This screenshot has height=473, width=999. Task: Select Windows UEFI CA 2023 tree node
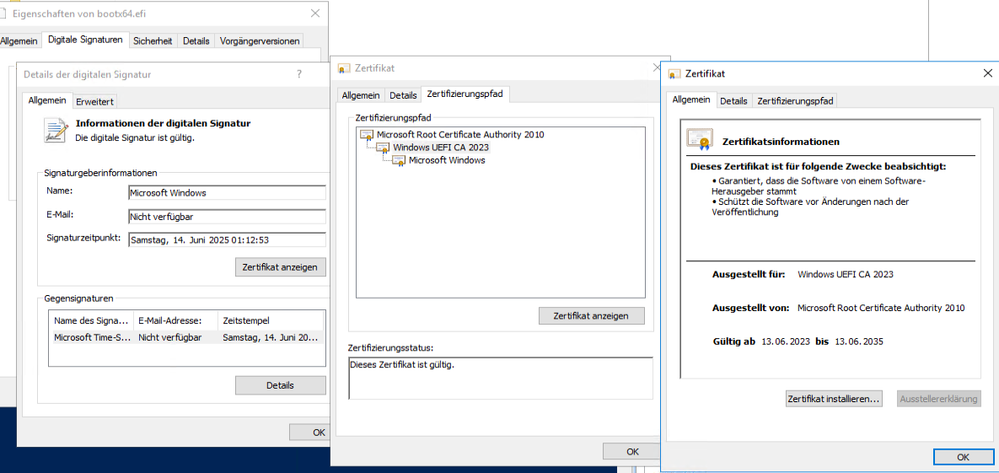[441, 147]
